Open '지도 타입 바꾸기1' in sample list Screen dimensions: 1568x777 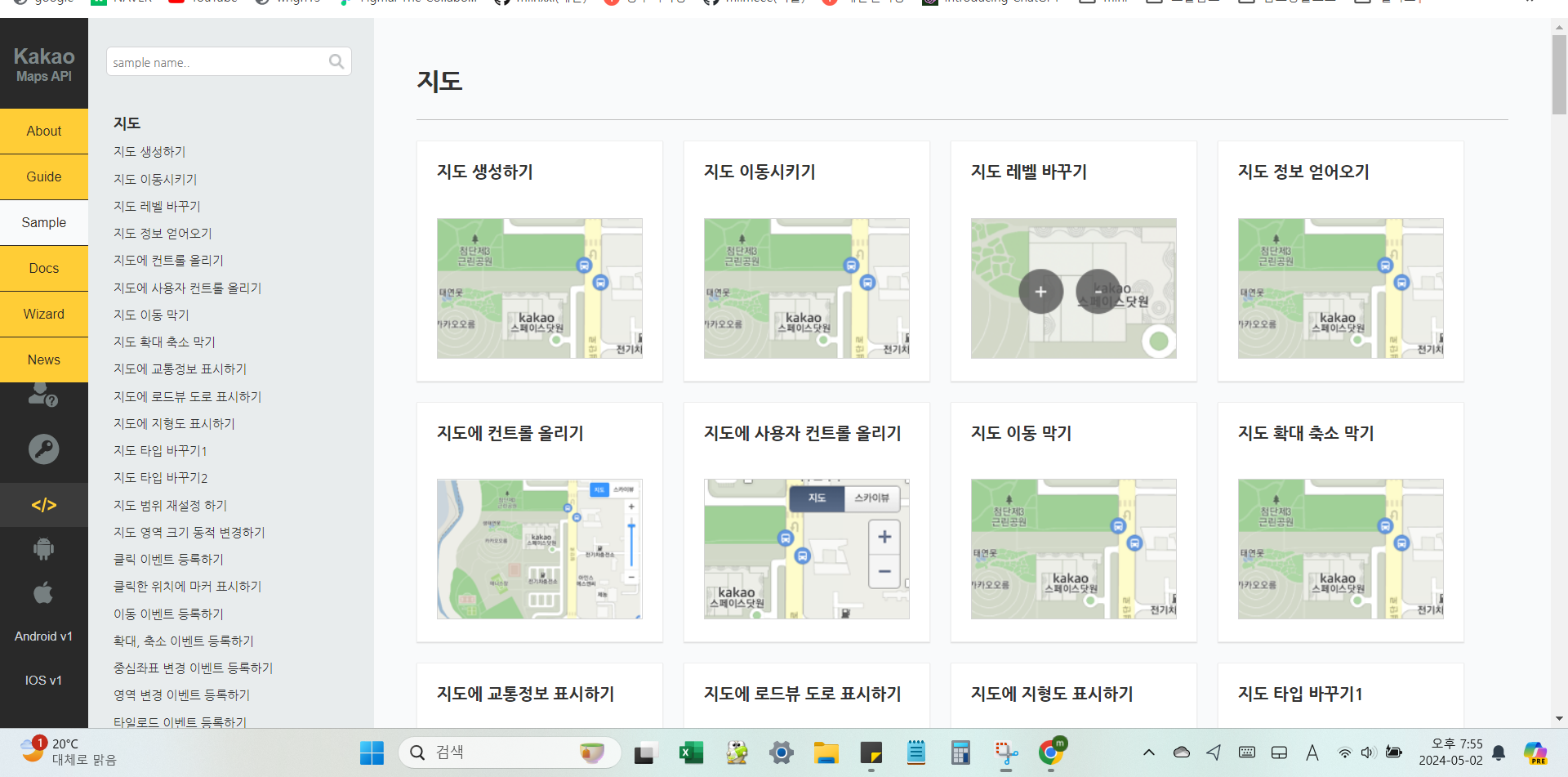(x=160, y=450)
